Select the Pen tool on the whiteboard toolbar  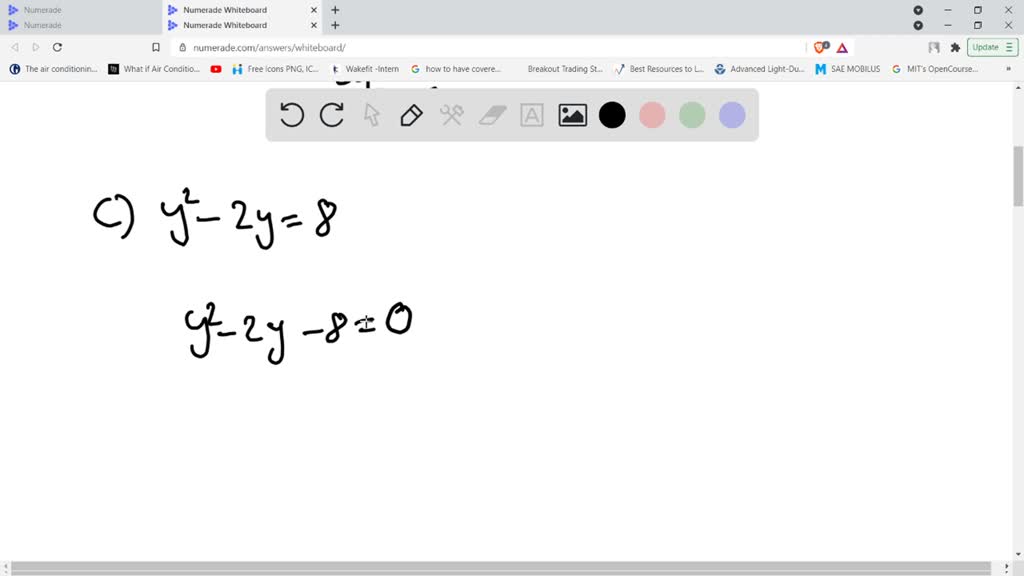tap(411, 115)
